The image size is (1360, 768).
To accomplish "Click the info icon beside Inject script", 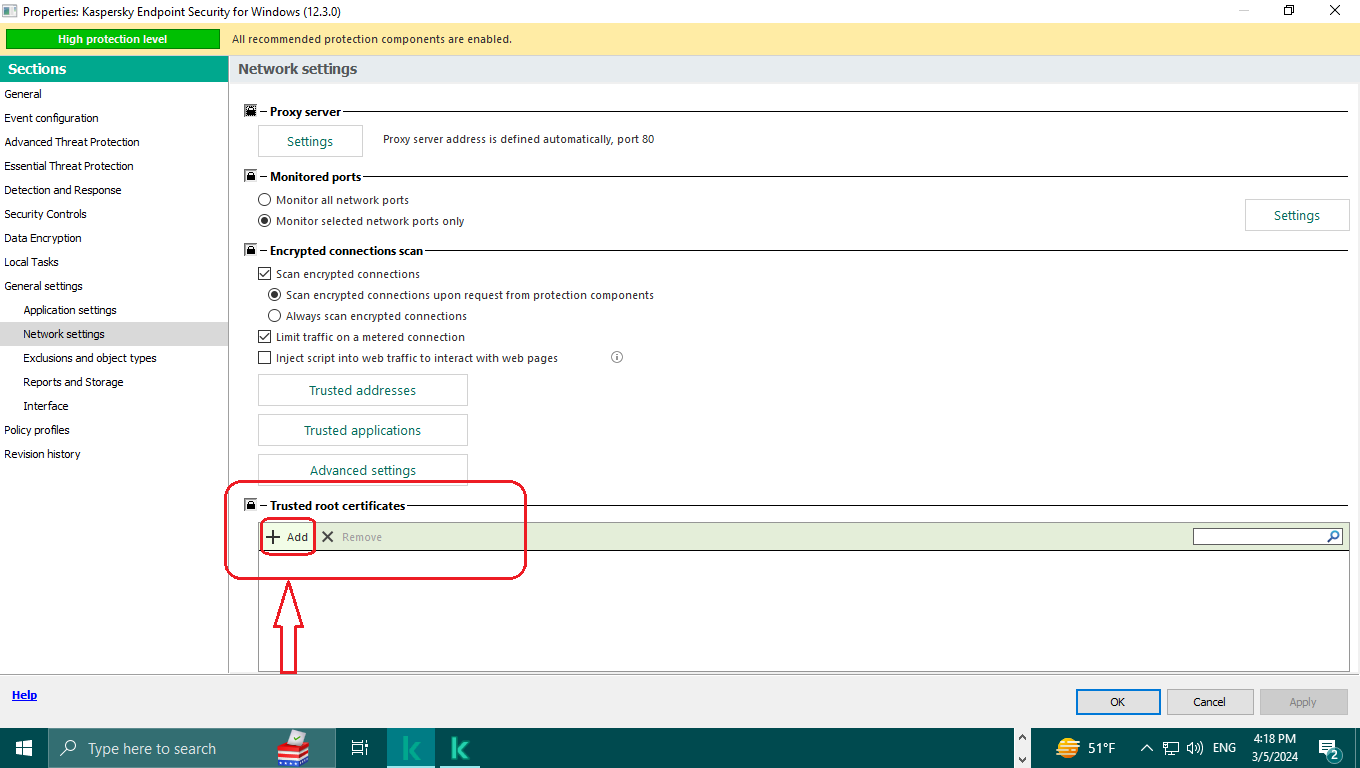I will point(617,357).
